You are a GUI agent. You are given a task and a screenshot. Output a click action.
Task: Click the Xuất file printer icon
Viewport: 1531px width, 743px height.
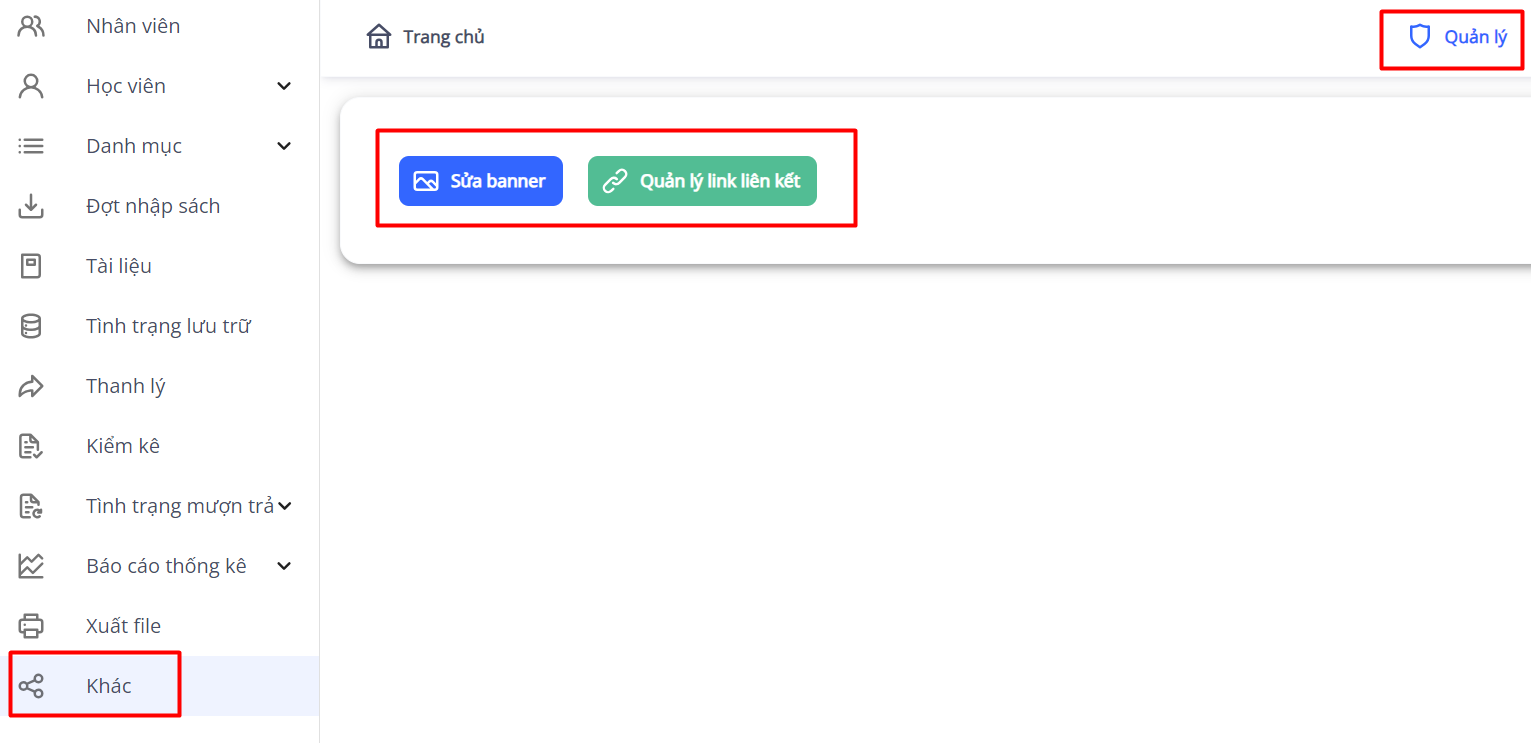[31, 626]
